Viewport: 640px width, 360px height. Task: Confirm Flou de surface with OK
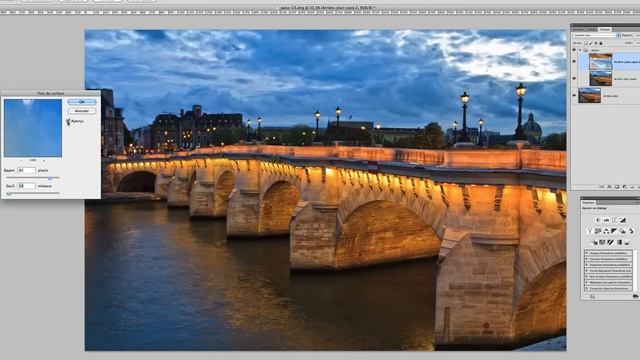point(82,102)
